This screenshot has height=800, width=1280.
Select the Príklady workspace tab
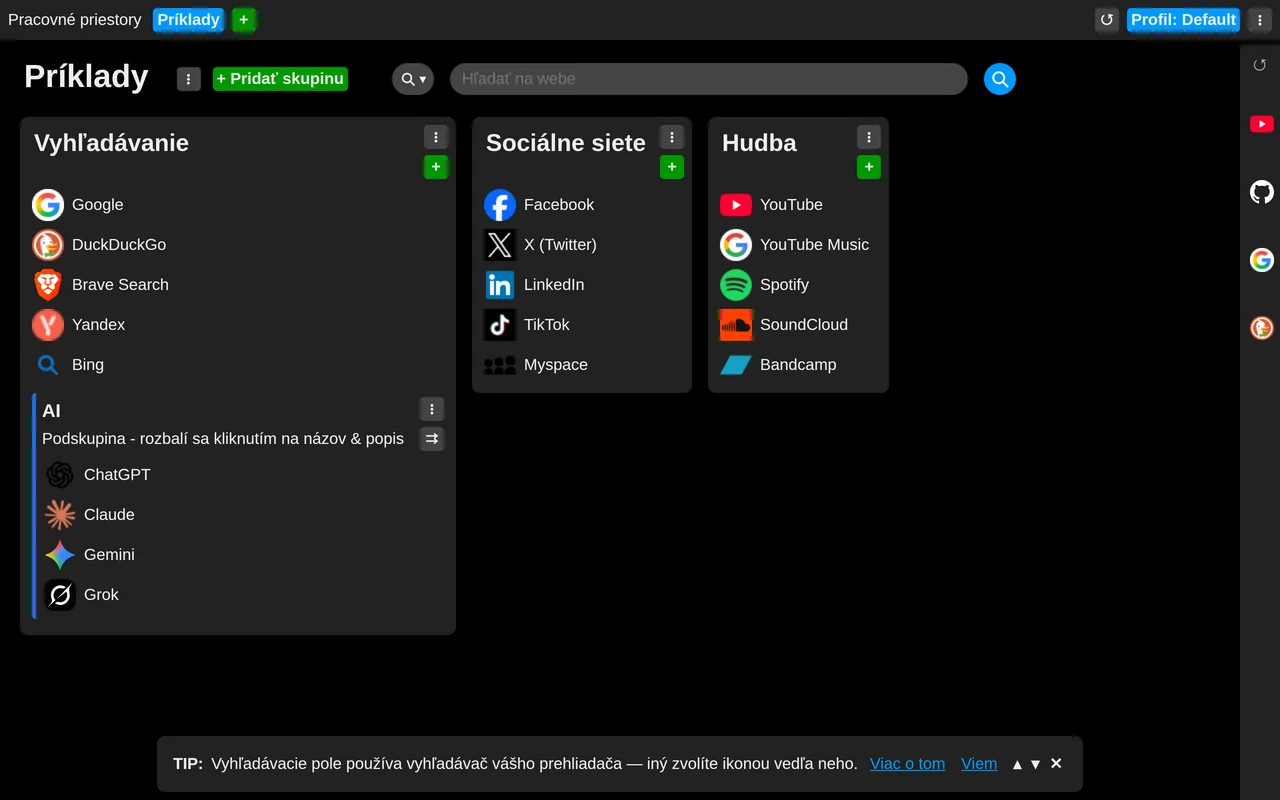click(188, 20)
